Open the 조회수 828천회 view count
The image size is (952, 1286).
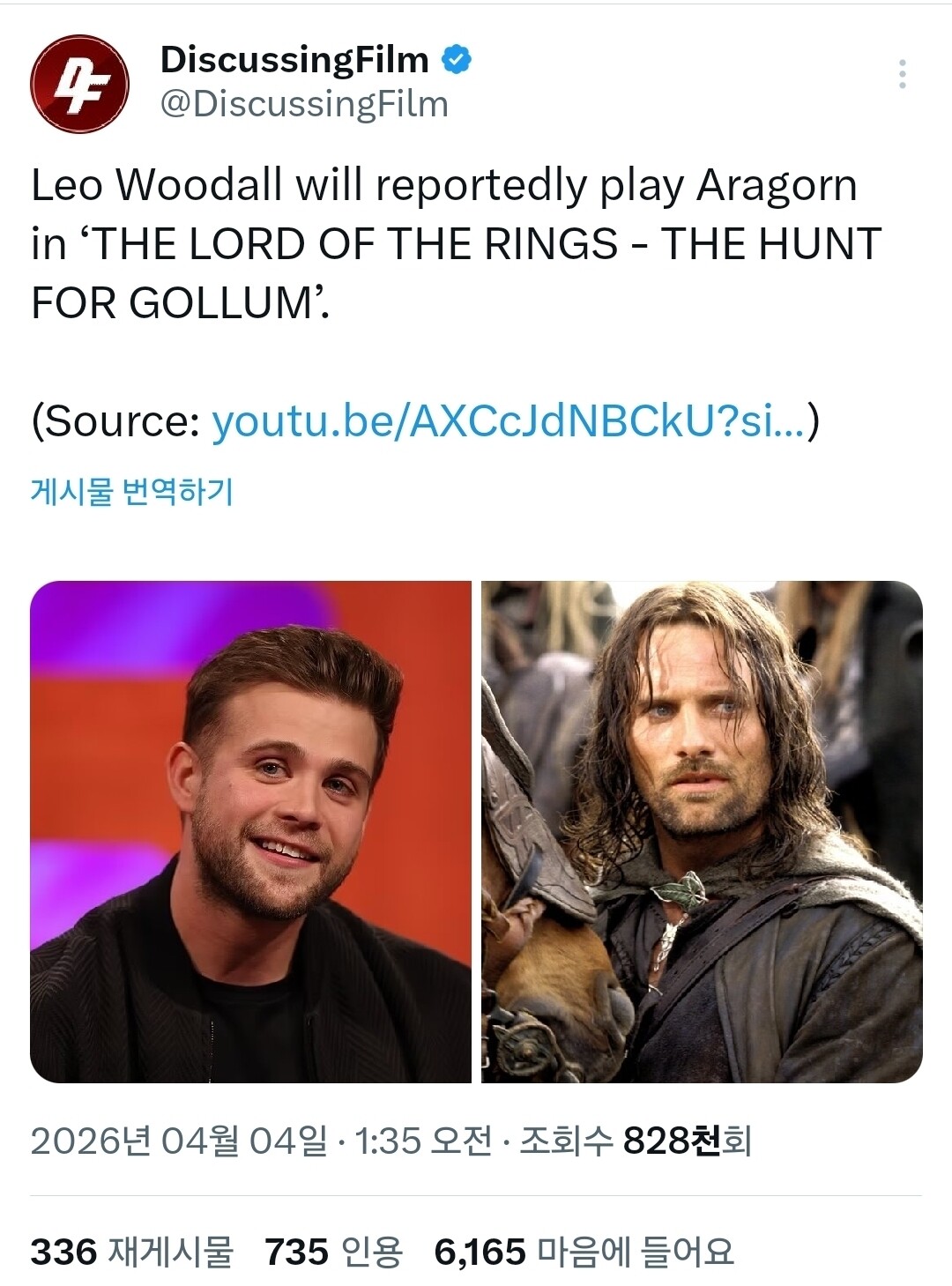tap(636, 1141)
